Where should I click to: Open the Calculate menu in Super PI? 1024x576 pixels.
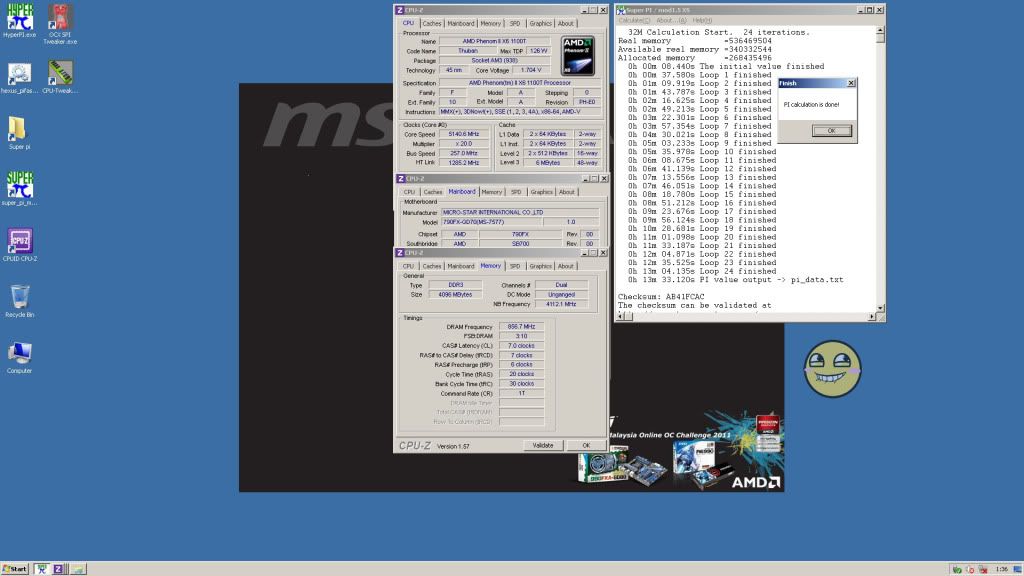(634, 20)
